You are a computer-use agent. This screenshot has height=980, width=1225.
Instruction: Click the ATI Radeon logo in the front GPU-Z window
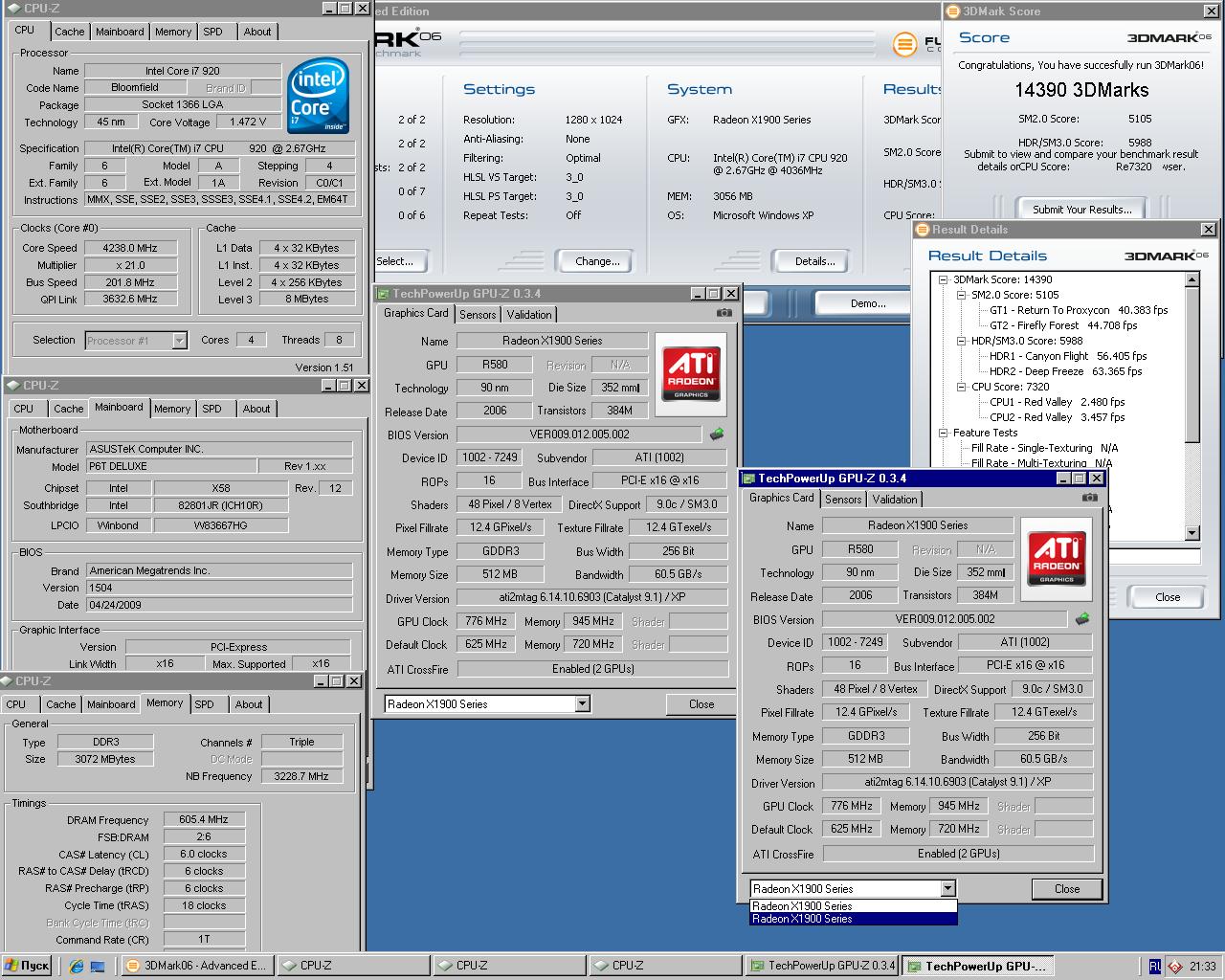1057,559
